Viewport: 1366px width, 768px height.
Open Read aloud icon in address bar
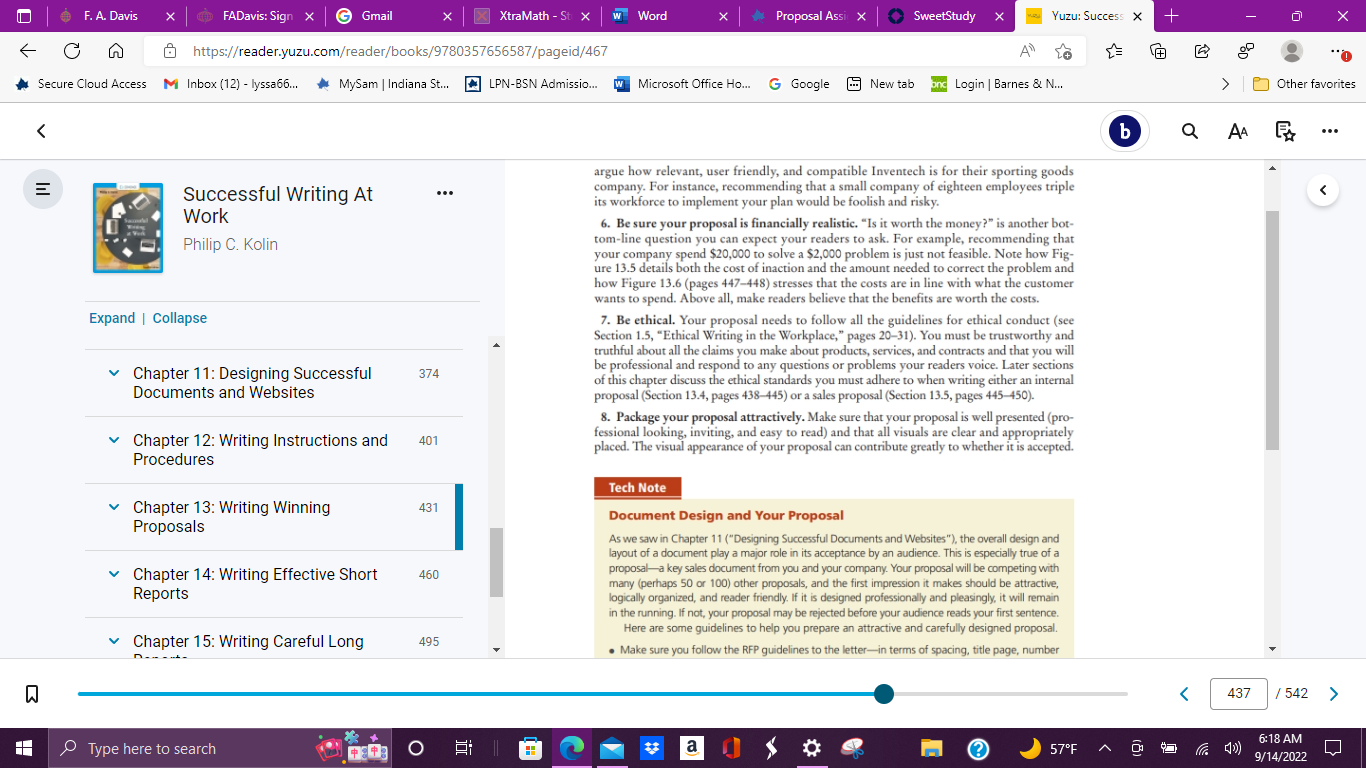tap(1027, 51)
